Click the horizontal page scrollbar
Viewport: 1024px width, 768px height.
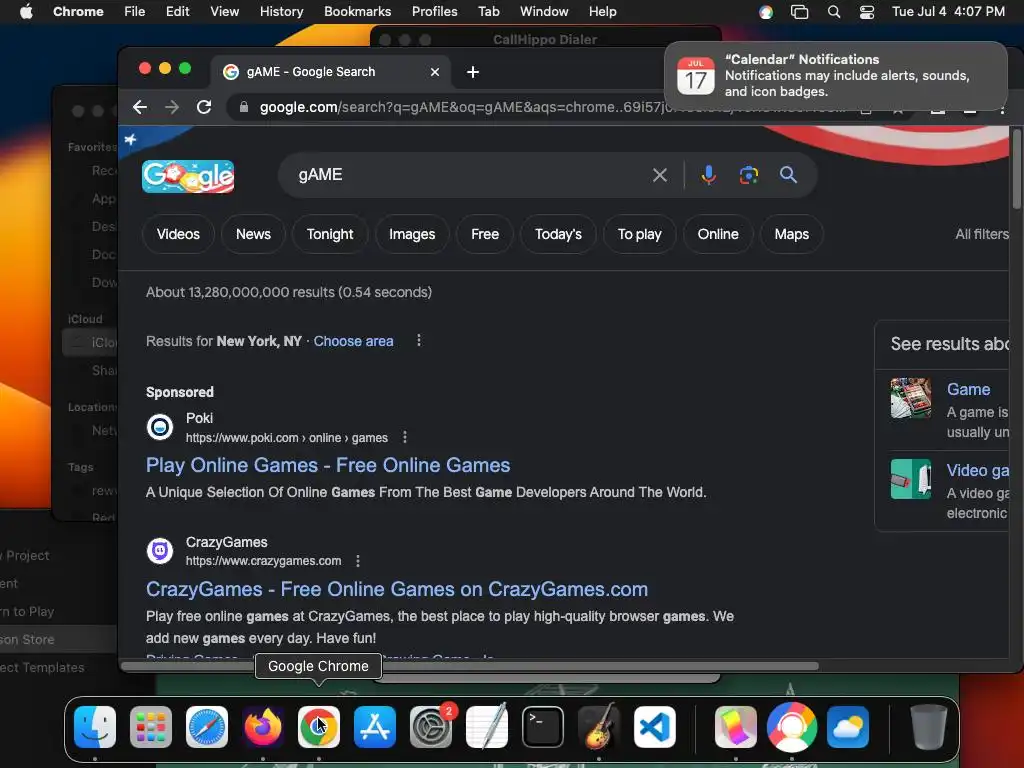coord(470,666)
